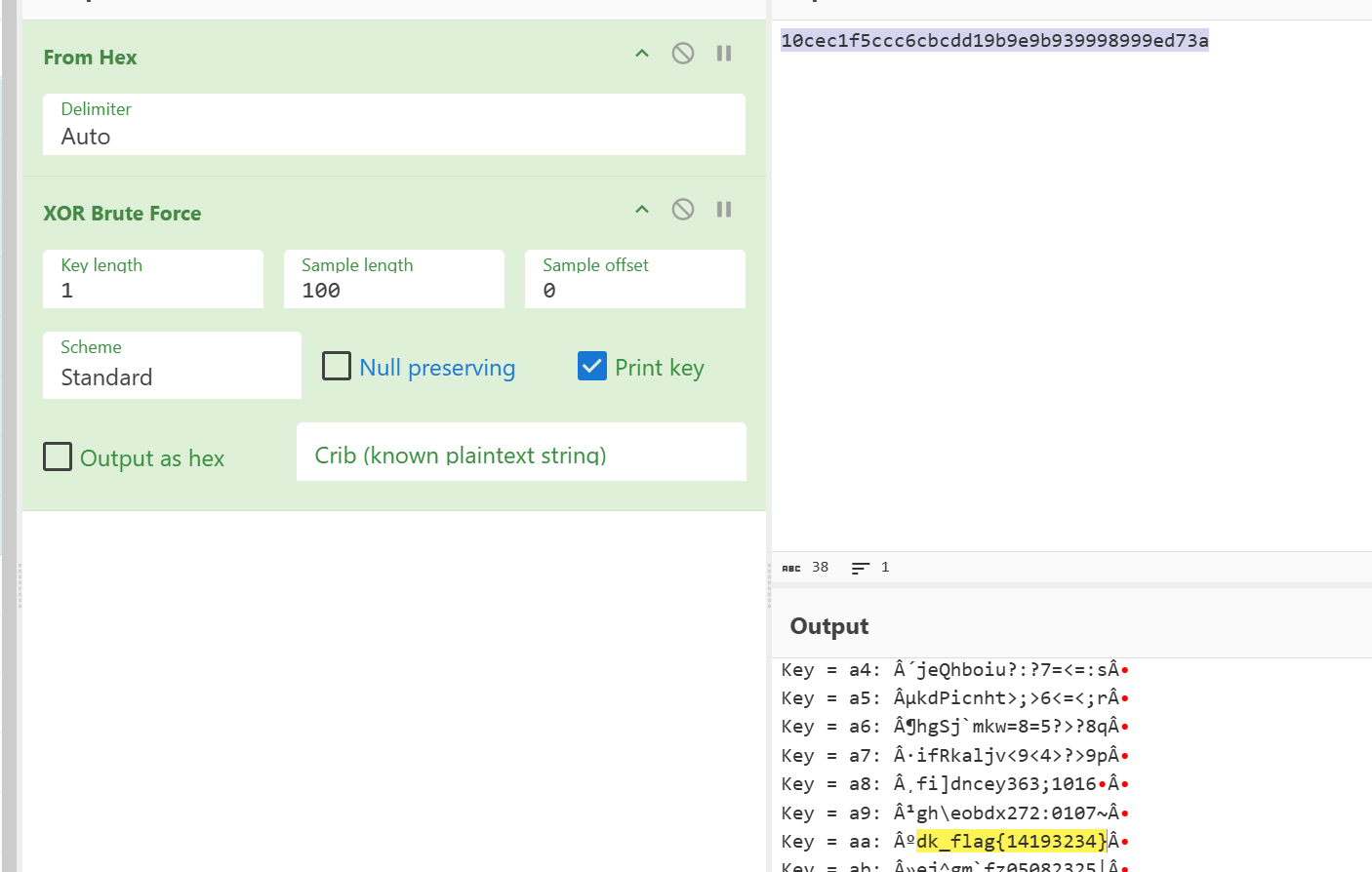Collapse the XOR Brute Force operation
This screenshot has width=1372, height=872.
(x=642, y=210)
